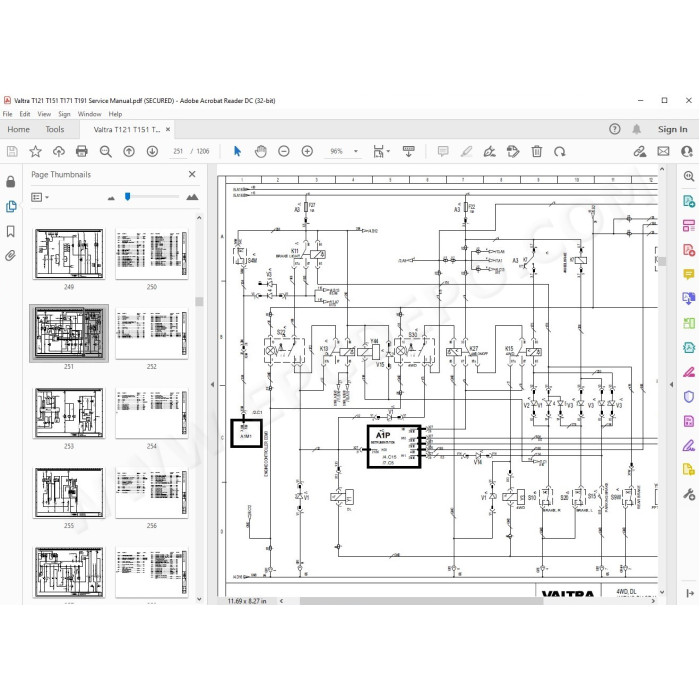Open the More Tools wrench icon
The height and width of the screenshot is (700, 700).
click(x=689, y=494)
